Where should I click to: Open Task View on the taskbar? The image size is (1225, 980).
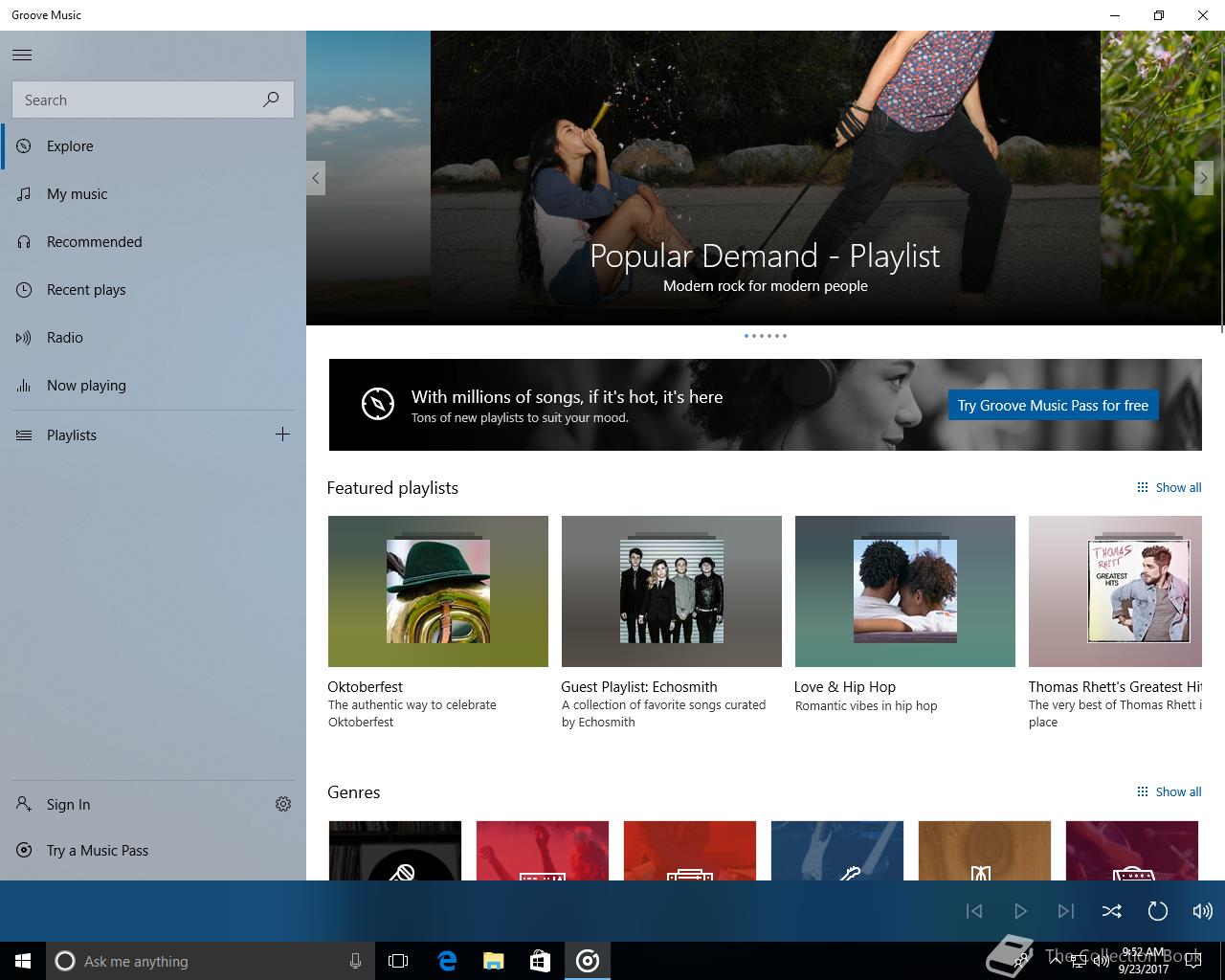(398, 961)
